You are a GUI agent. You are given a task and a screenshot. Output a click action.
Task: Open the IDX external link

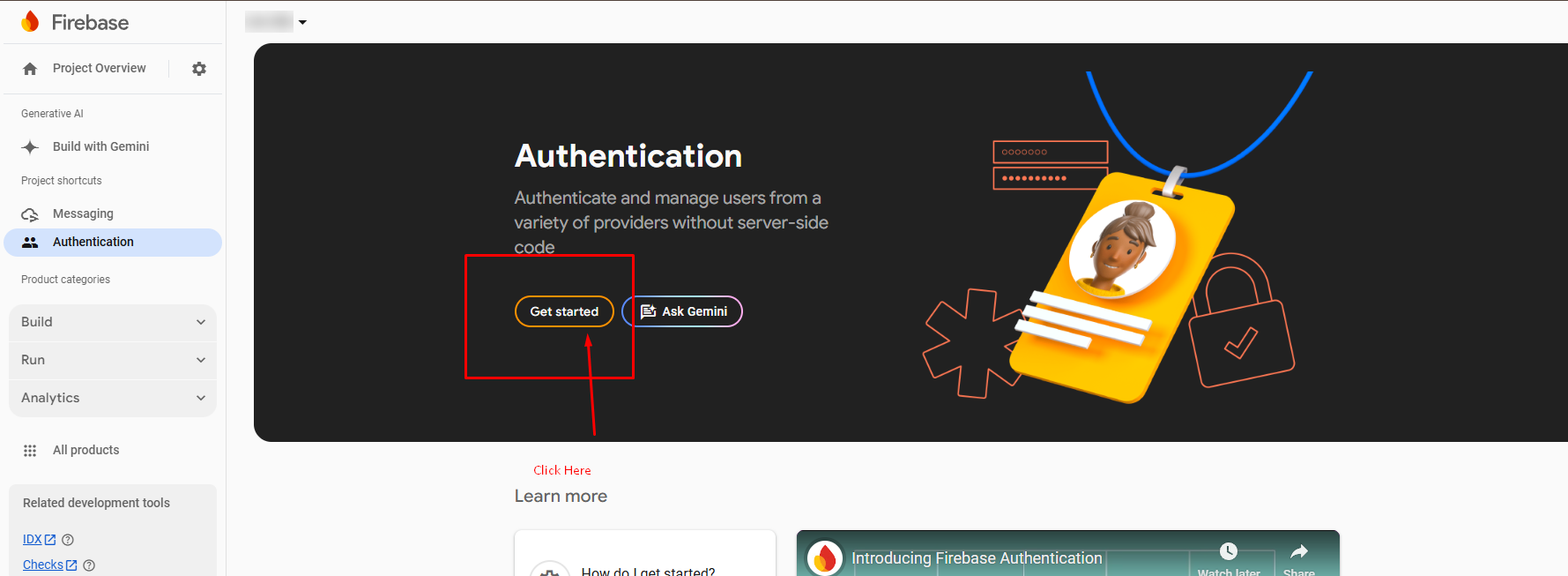(38, 540)
